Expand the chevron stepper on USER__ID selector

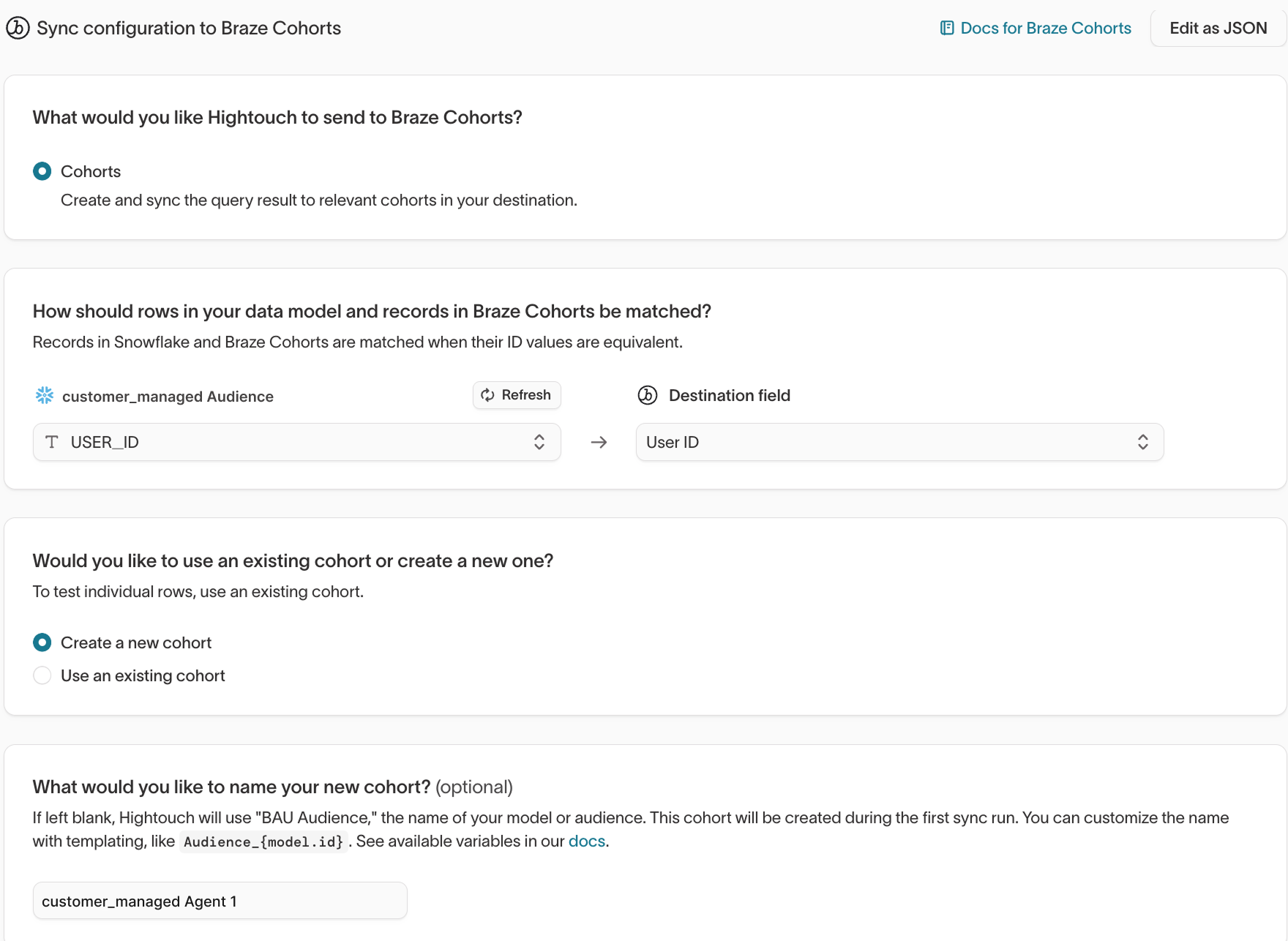click(x=539, y=442)
